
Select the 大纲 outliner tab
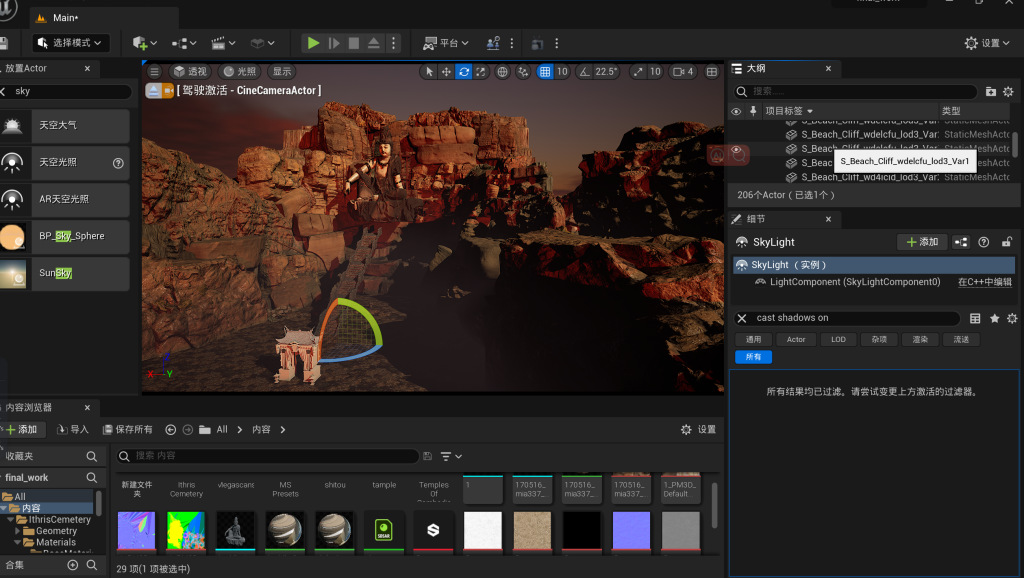[x=756, y=68]
